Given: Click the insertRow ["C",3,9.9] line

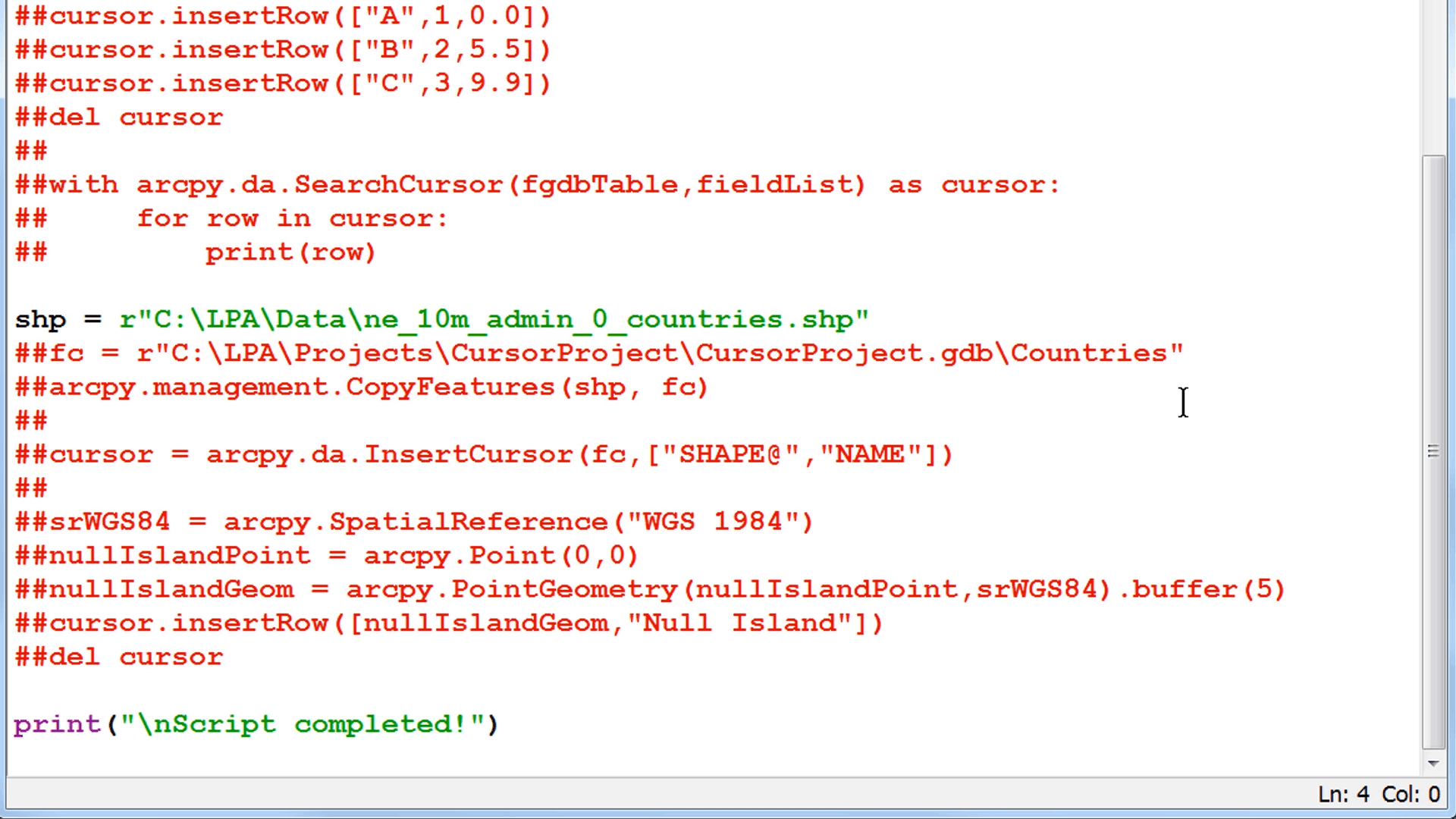Looking at the screenshot, I should click(x=282, y=83).
